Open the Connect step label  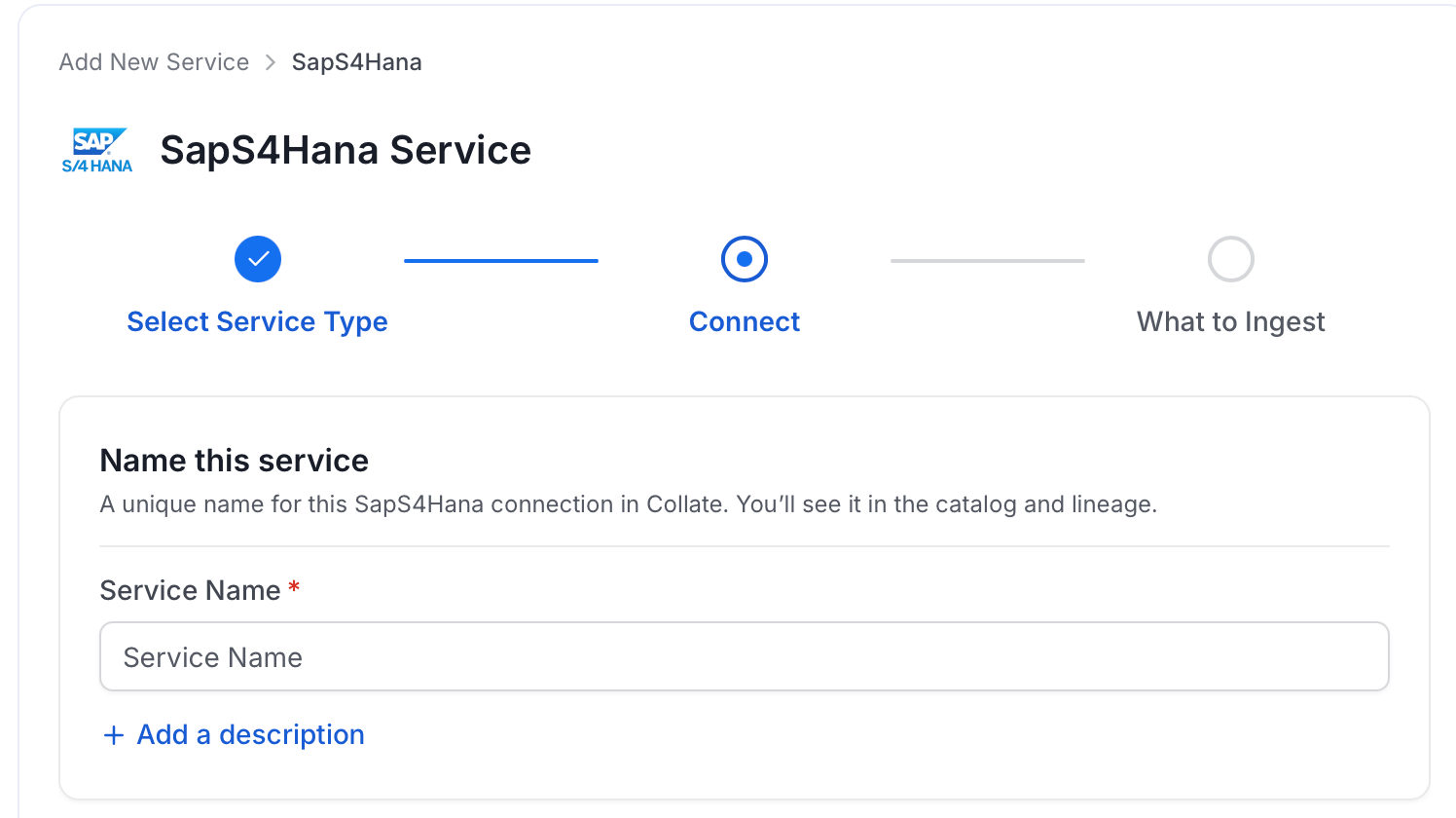pos(745,321)
